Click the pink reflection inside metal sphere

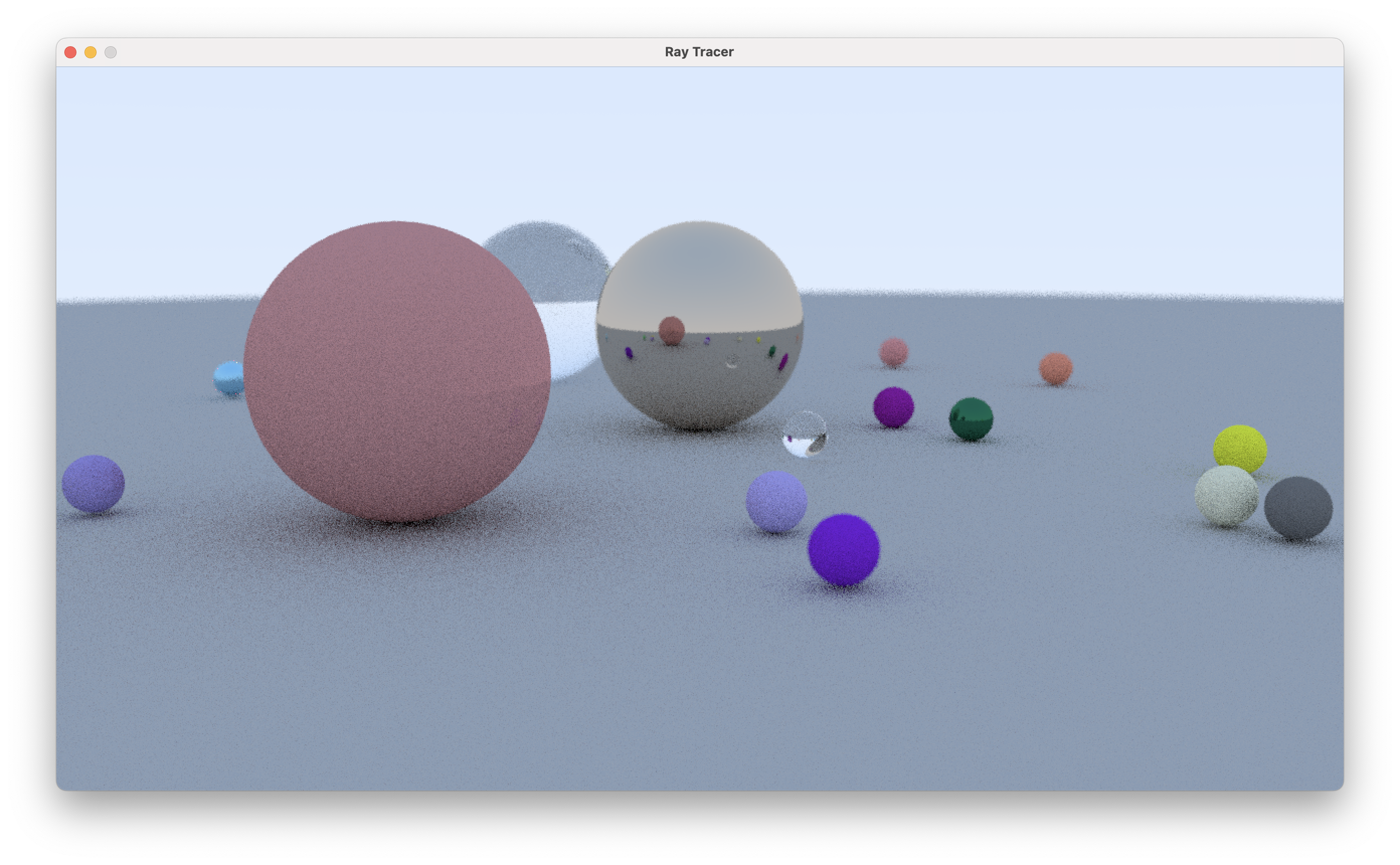point(671,331)
